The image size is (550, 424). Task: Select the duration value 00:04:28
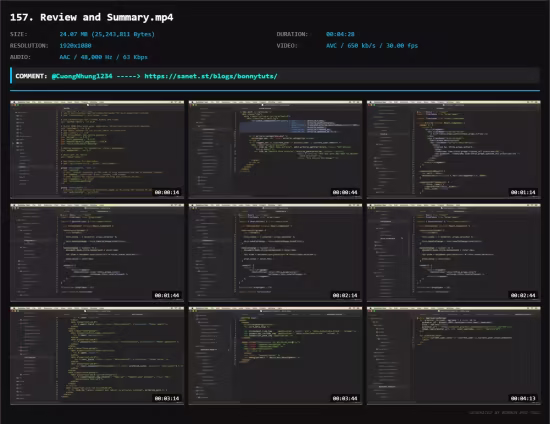click(x=340, y=34)
